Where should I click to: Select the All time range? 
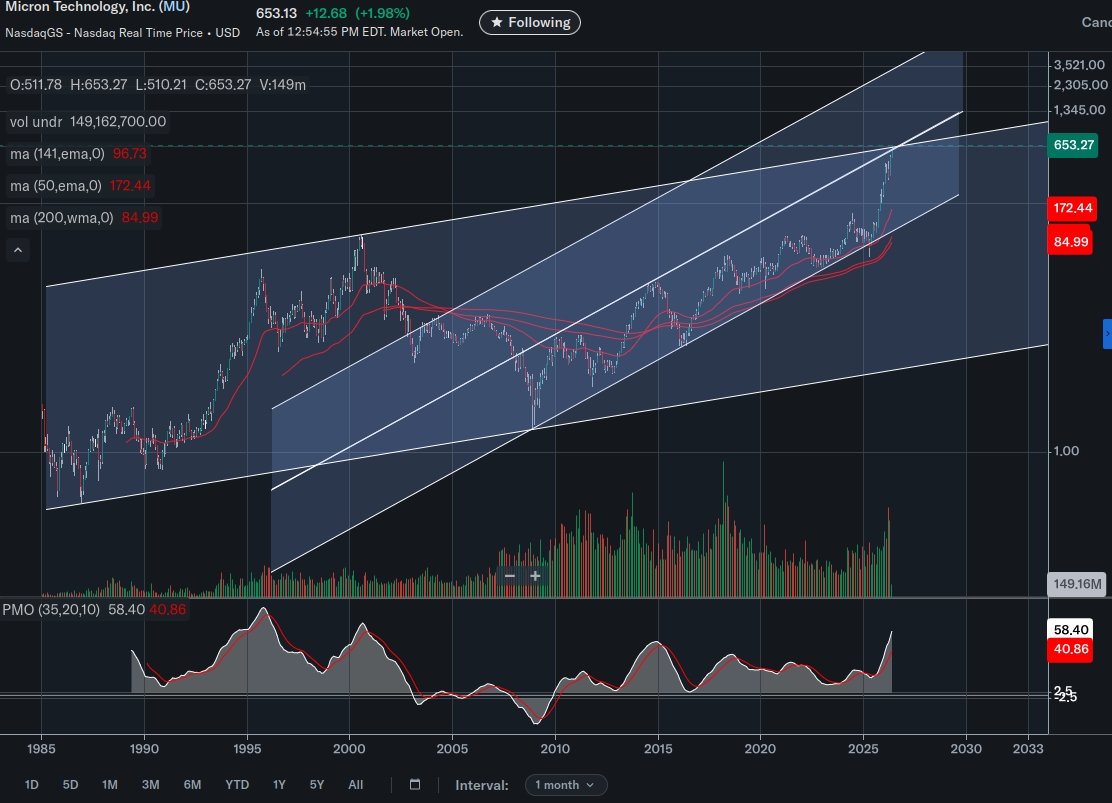pyautogui.click(x=355, y=785)
